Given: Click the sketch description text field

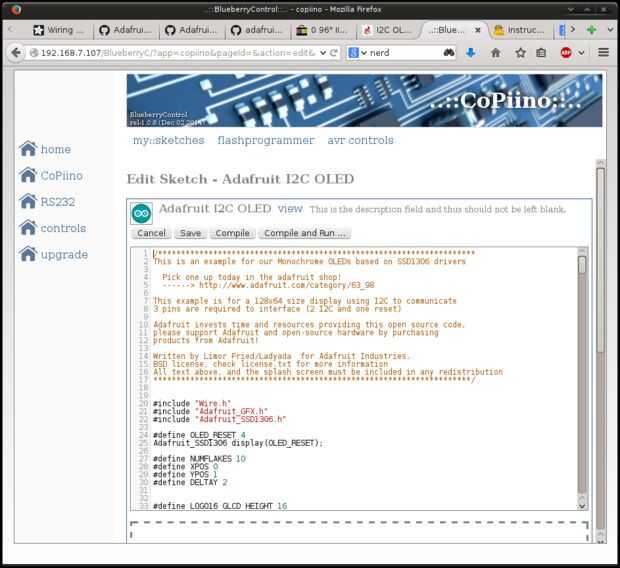Looking at the screenshot, I should coord(437,209).
